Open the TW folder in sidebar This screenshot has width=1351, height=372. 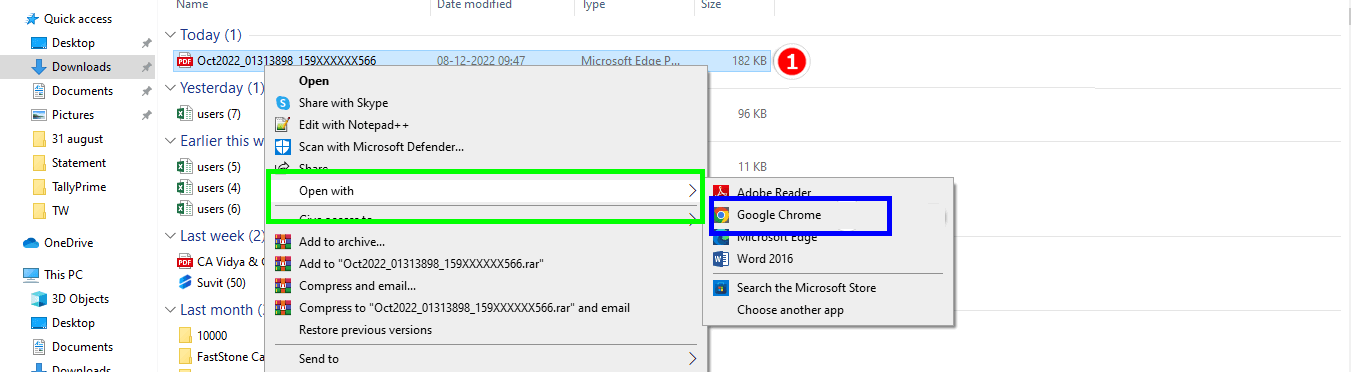coord(60,211)
